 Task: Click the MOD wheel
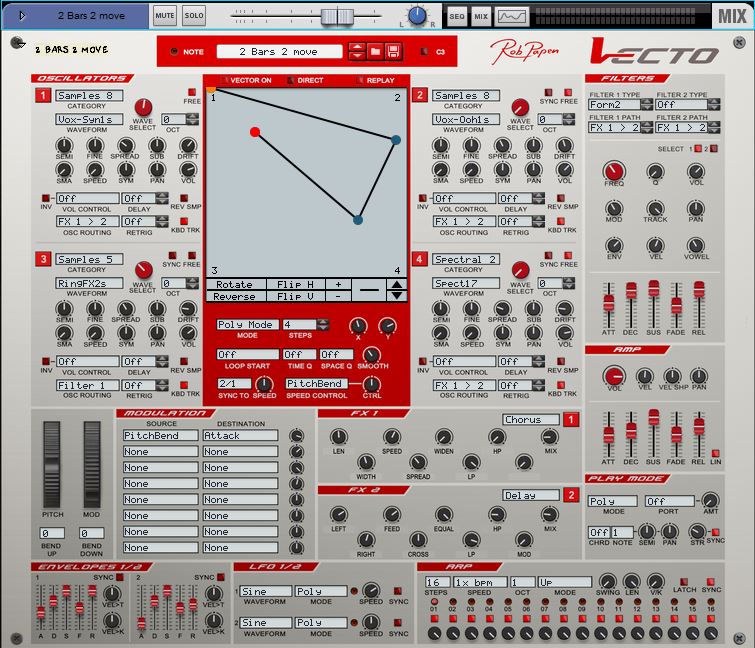(x=91, y=465)
